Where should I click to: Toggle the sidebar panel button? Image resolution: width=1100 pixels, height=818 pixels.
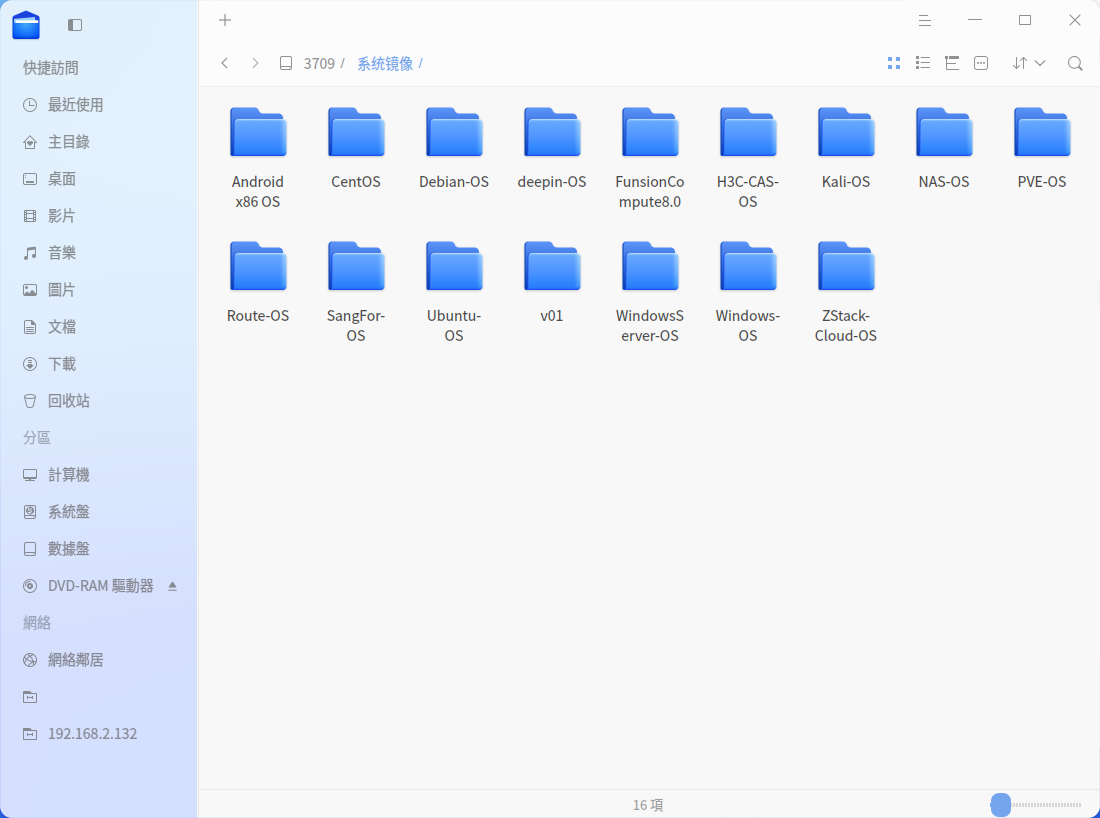coord(75,25)
